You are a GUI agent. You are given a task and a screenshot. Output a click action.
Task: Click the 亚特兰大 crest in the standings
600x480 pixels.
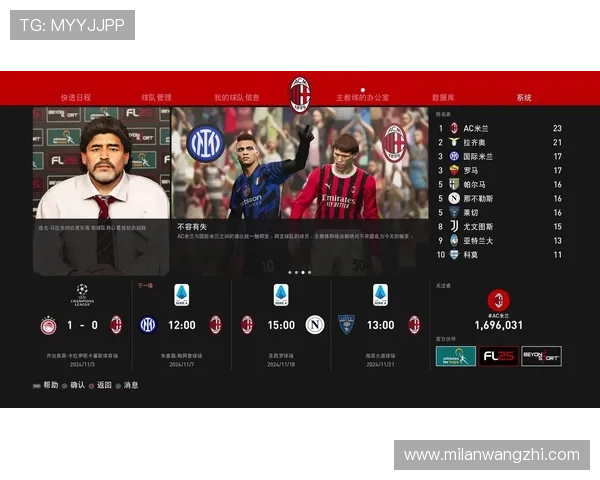point(454,240)
